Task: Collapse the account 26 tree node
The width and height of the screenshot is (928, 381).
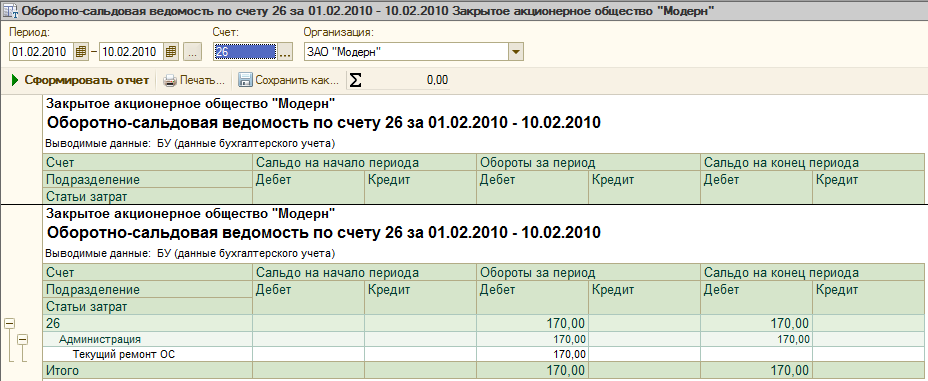Action: coord(9,324)
